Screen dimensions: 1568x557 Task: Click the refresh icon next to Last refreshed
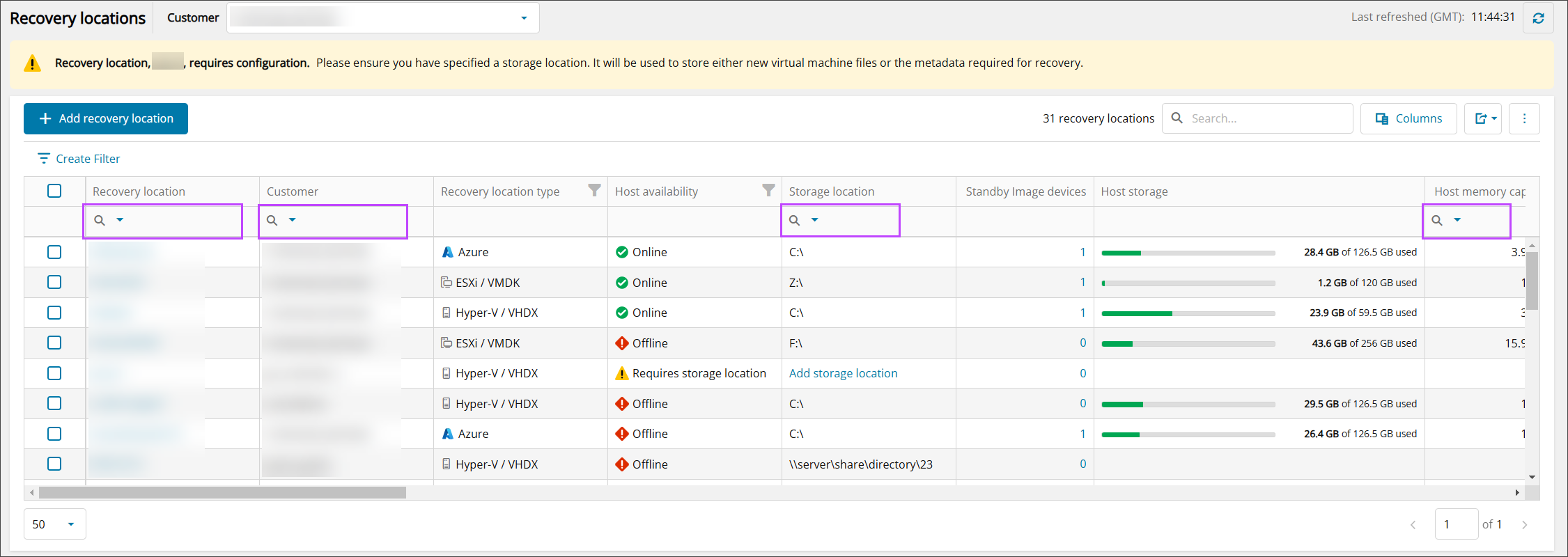coord(1538,18)
